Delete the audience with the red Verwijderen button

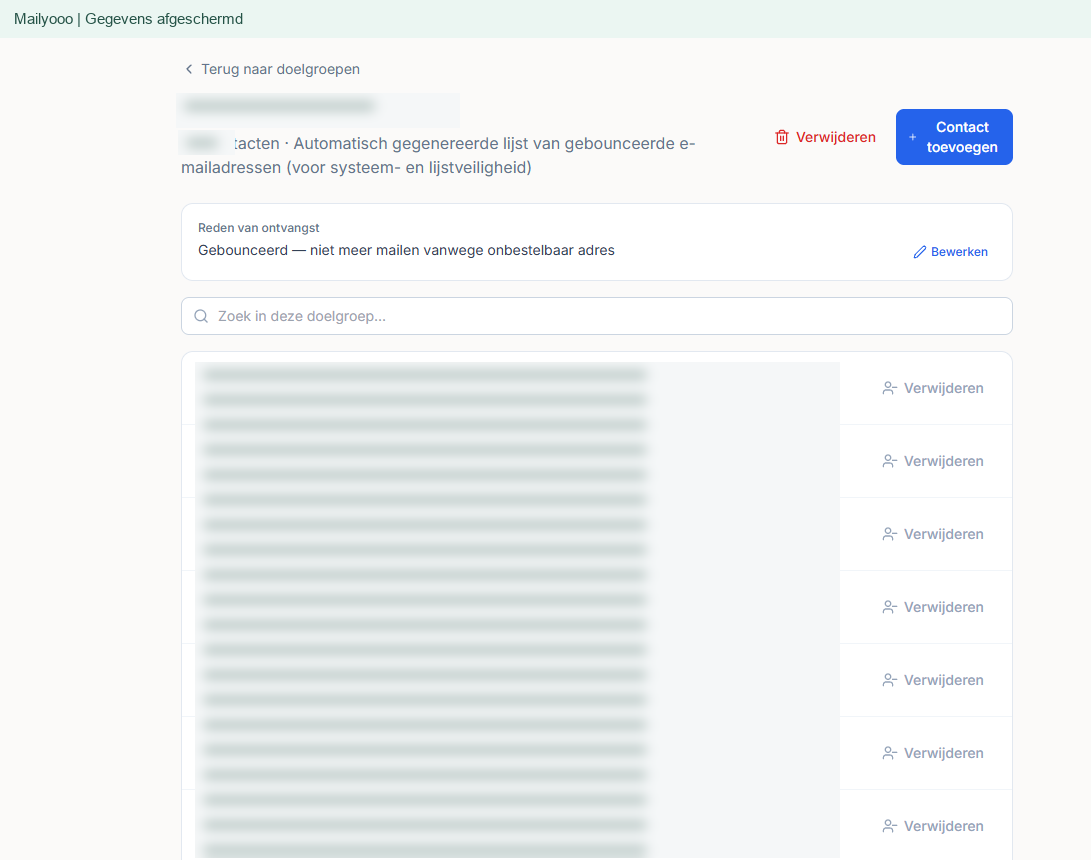825,137
